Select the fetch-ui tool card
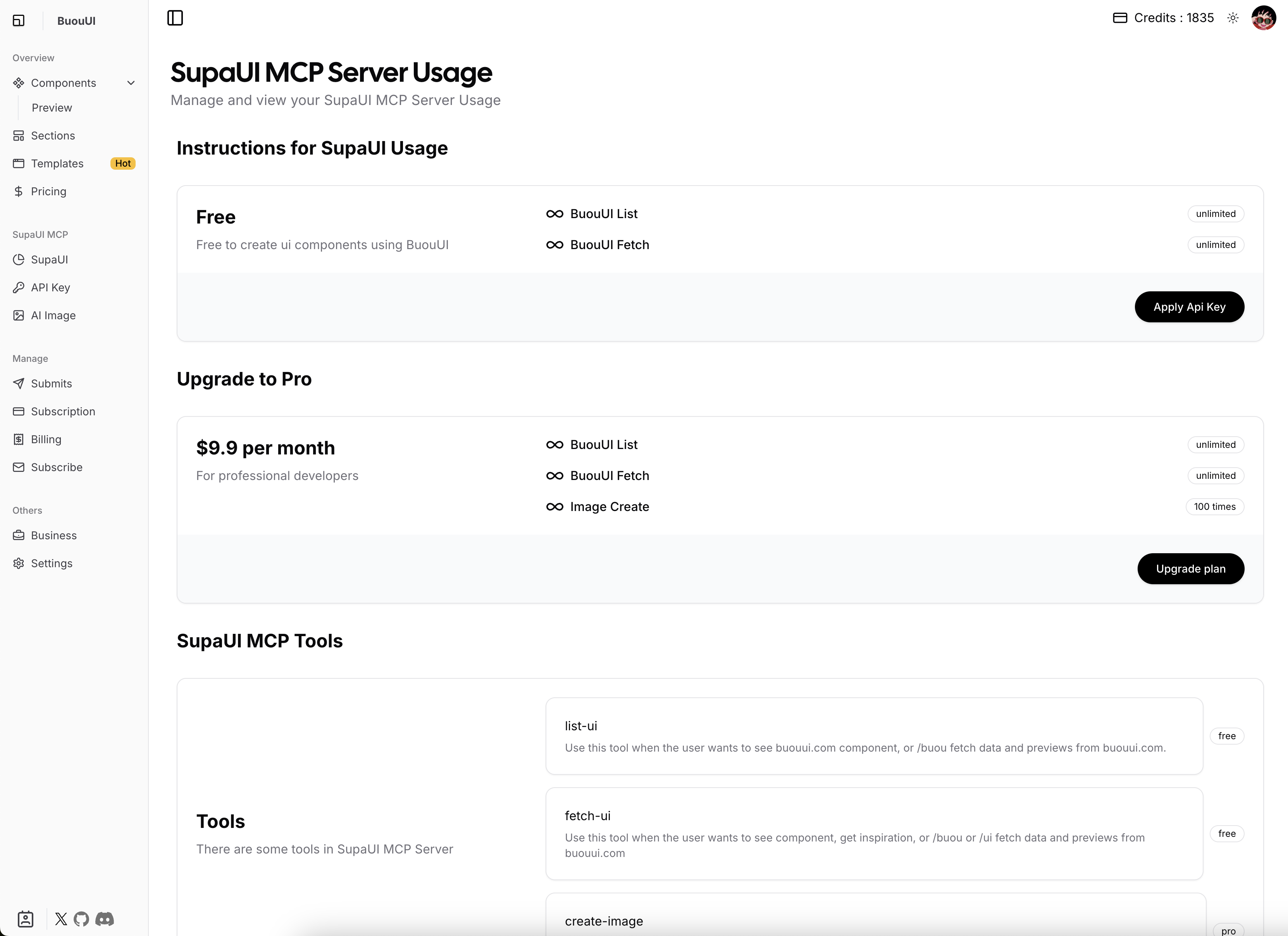 click(874, 833)
